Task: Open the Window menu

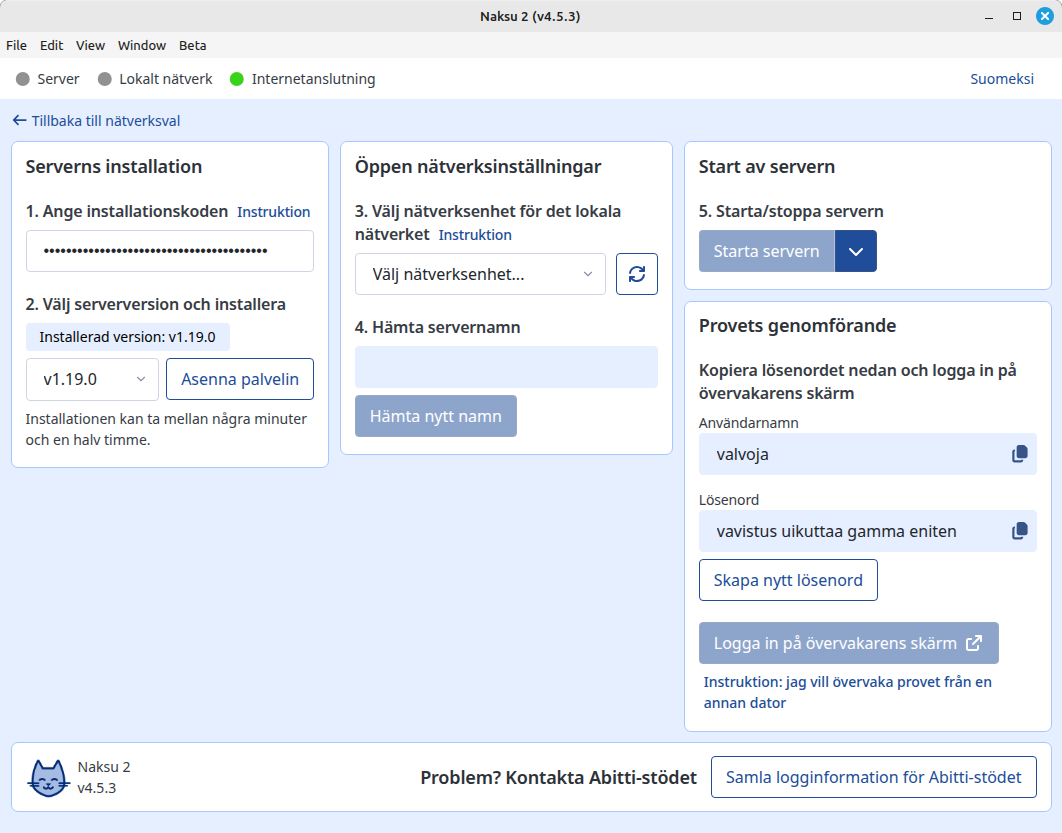Action: pyautogui.click(x=142, y=45)
